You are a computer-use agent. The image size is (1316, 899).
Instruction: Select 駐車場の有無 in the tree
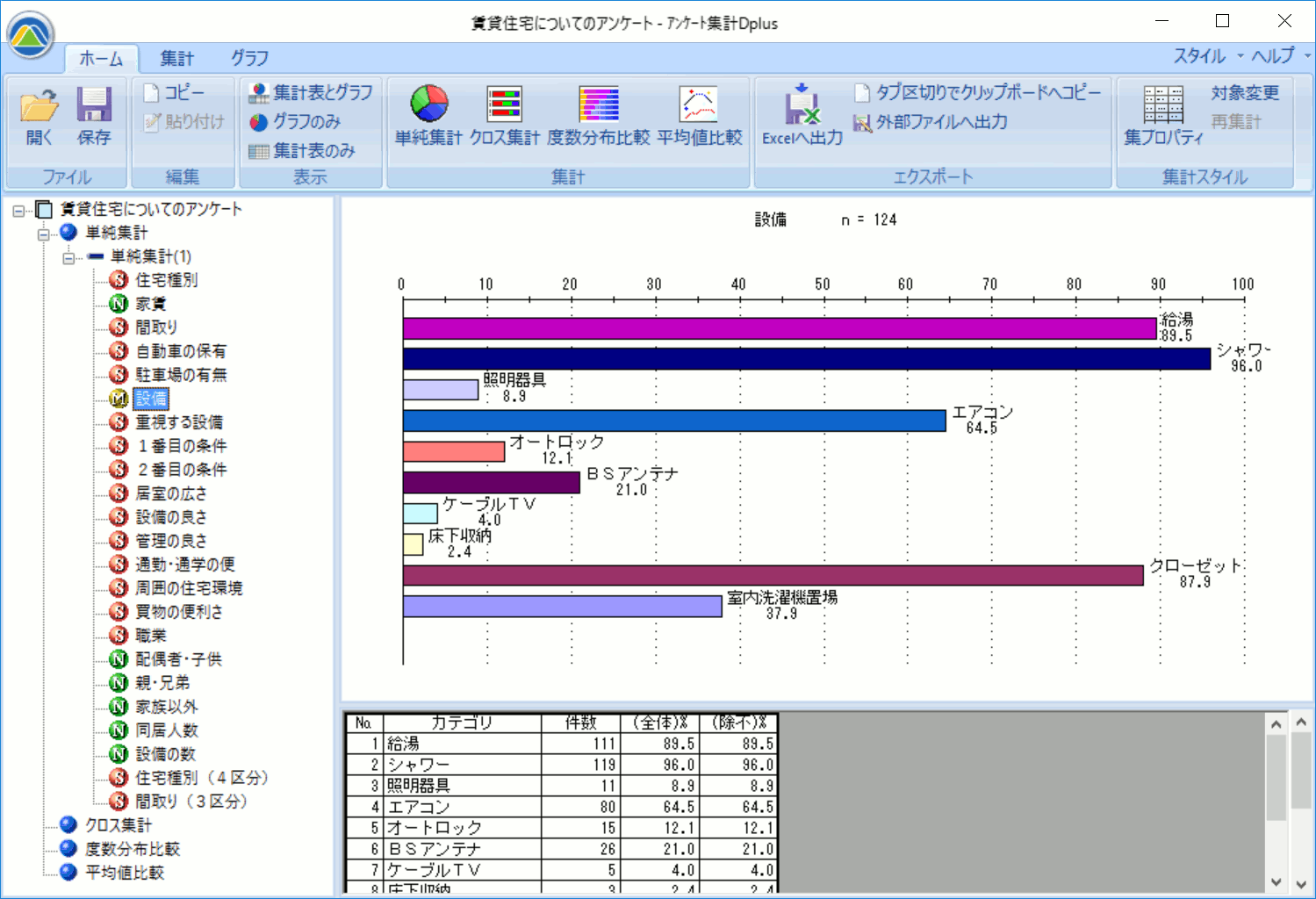tap(180, 375)
